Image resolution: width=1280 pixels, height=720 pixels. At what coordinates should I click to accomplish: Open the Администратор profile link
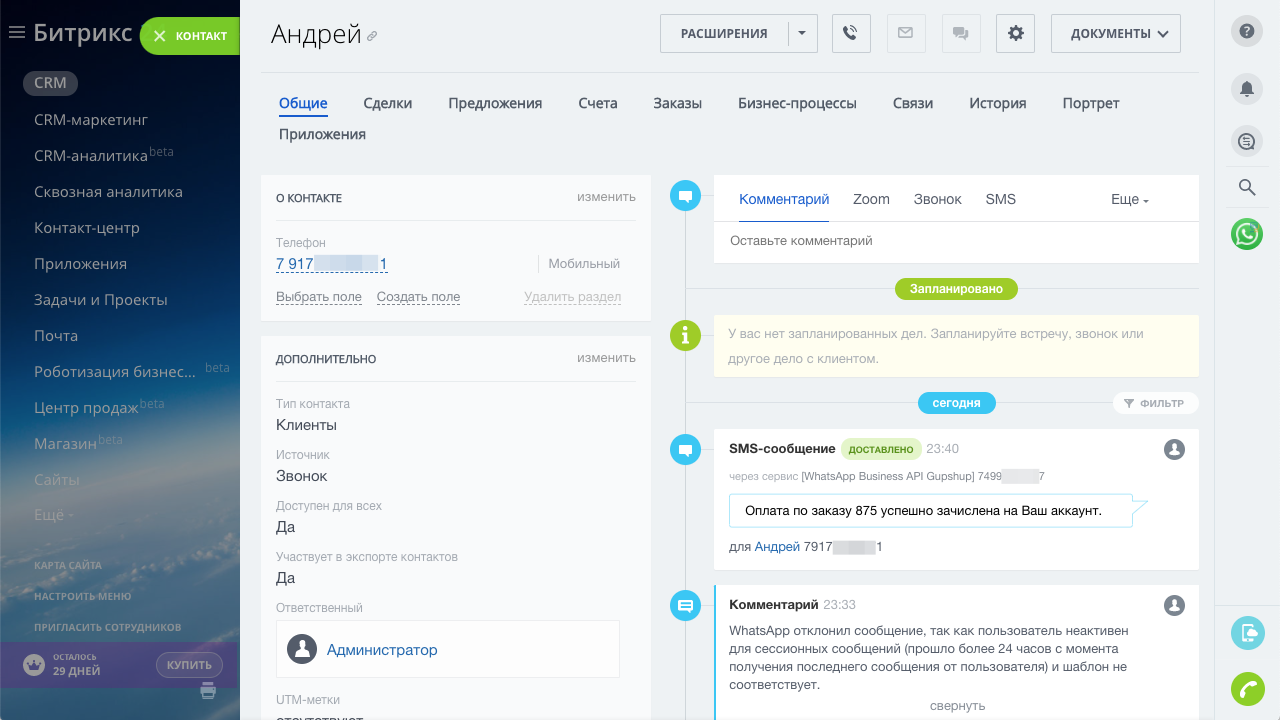[382, 650]
